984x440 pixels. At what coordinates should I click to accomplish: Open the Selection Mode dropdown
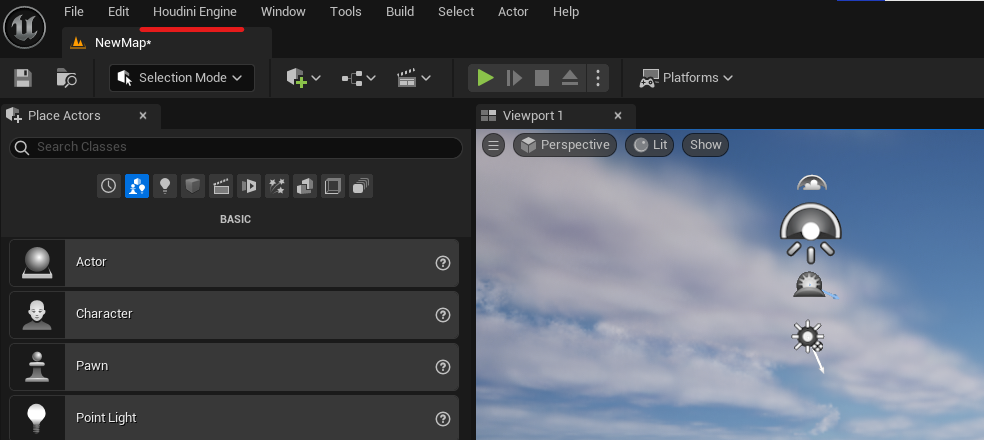pyautogui.click(x=181, y=78)
